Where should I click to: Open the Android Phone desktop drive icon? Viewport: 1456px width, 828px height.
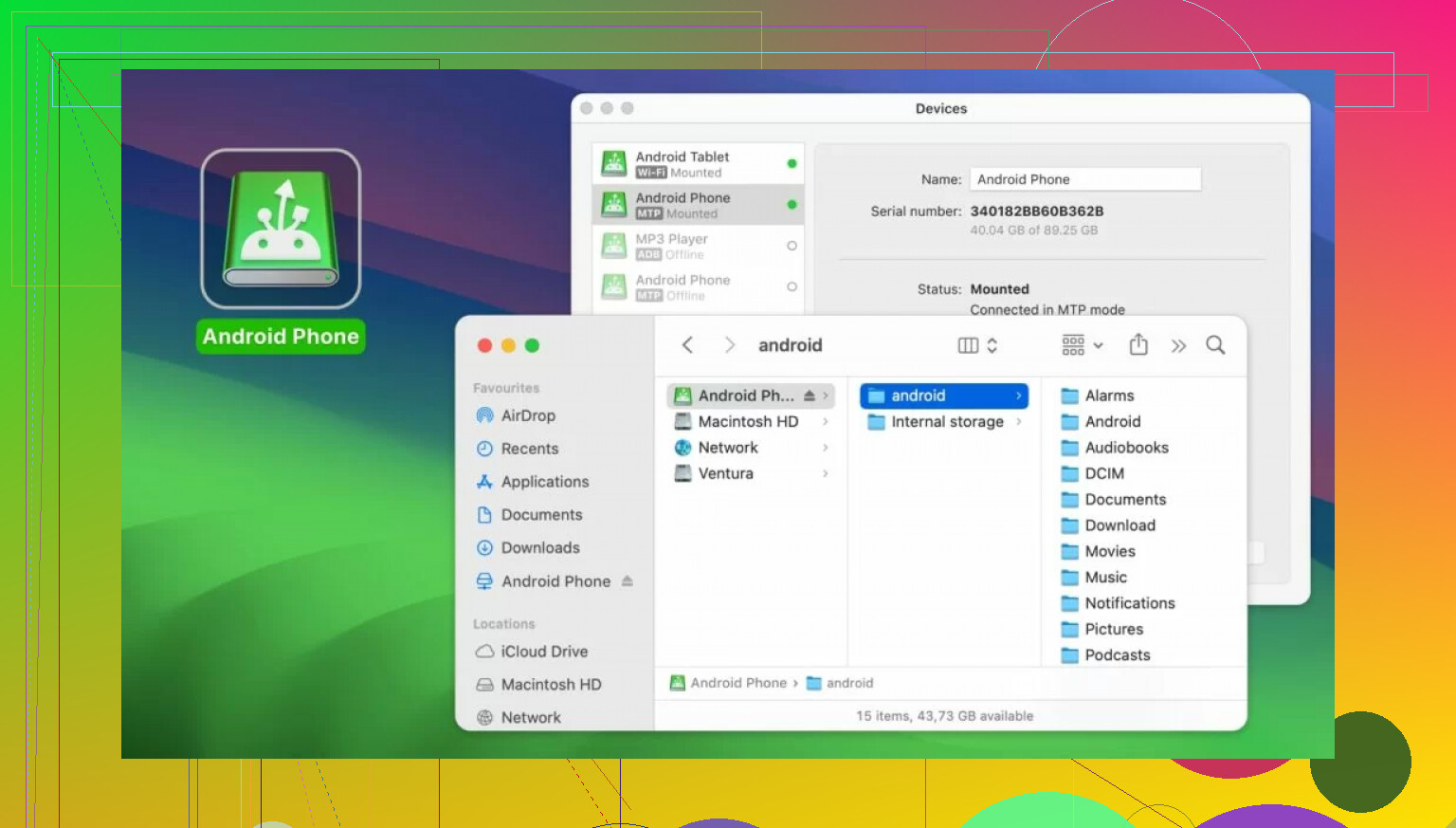tap(281, 229)
